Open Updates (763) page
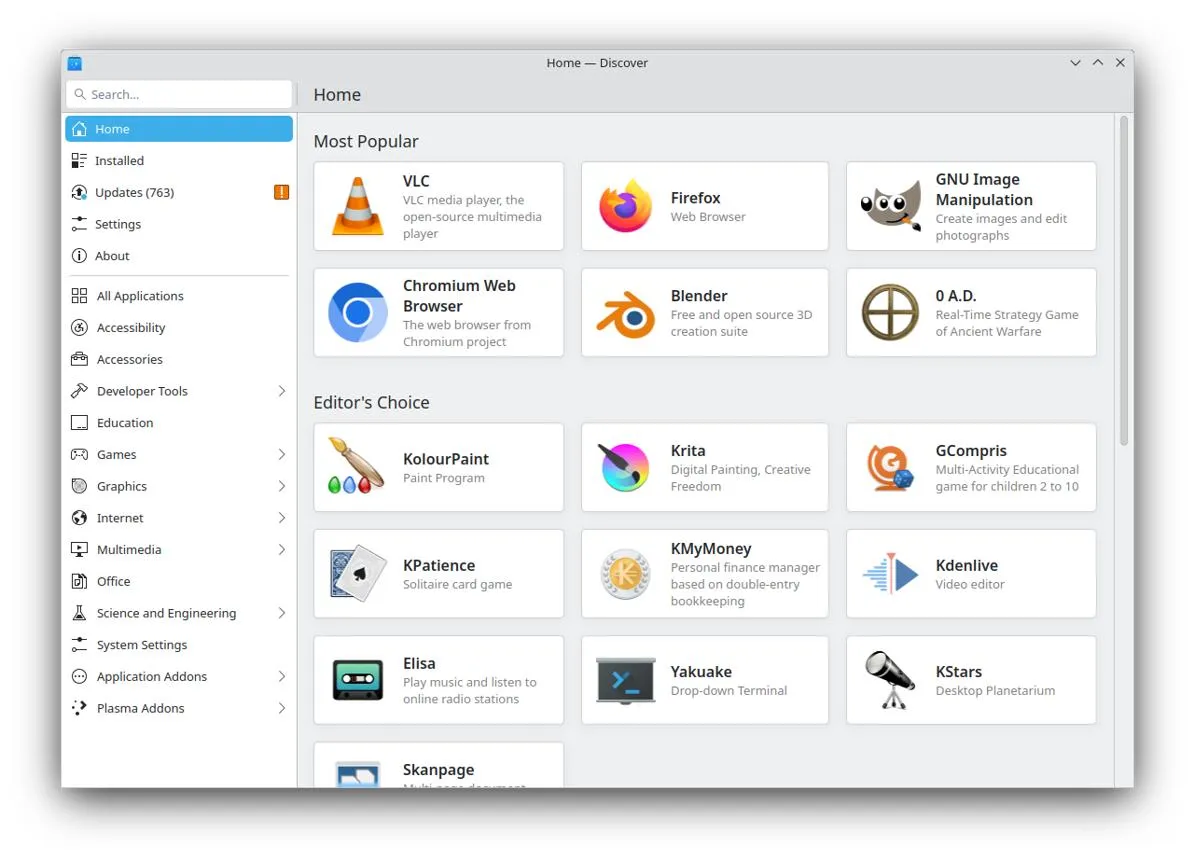 pyautogui.click(x=179, y=192)
